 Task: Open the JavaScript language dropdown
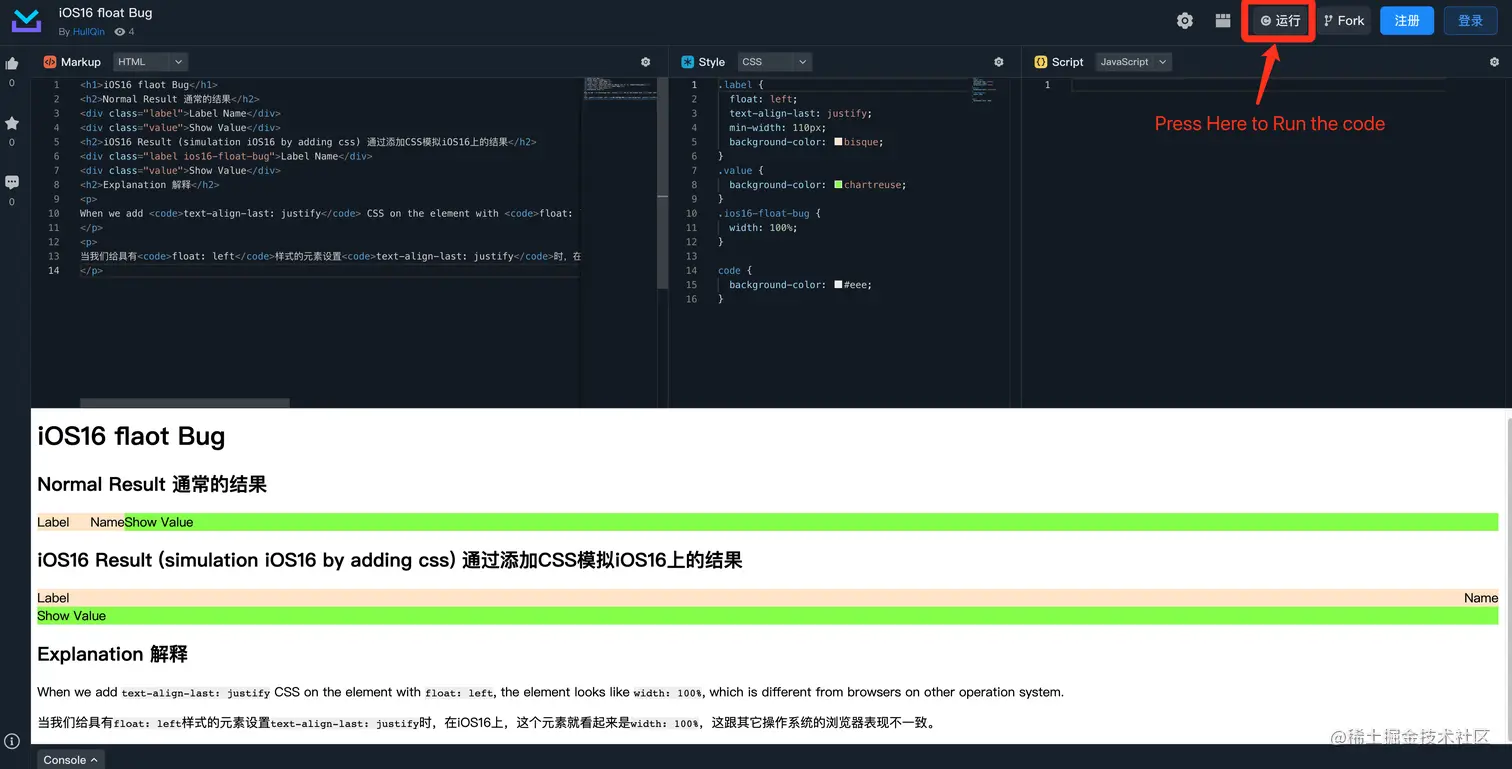[1133, 62]
